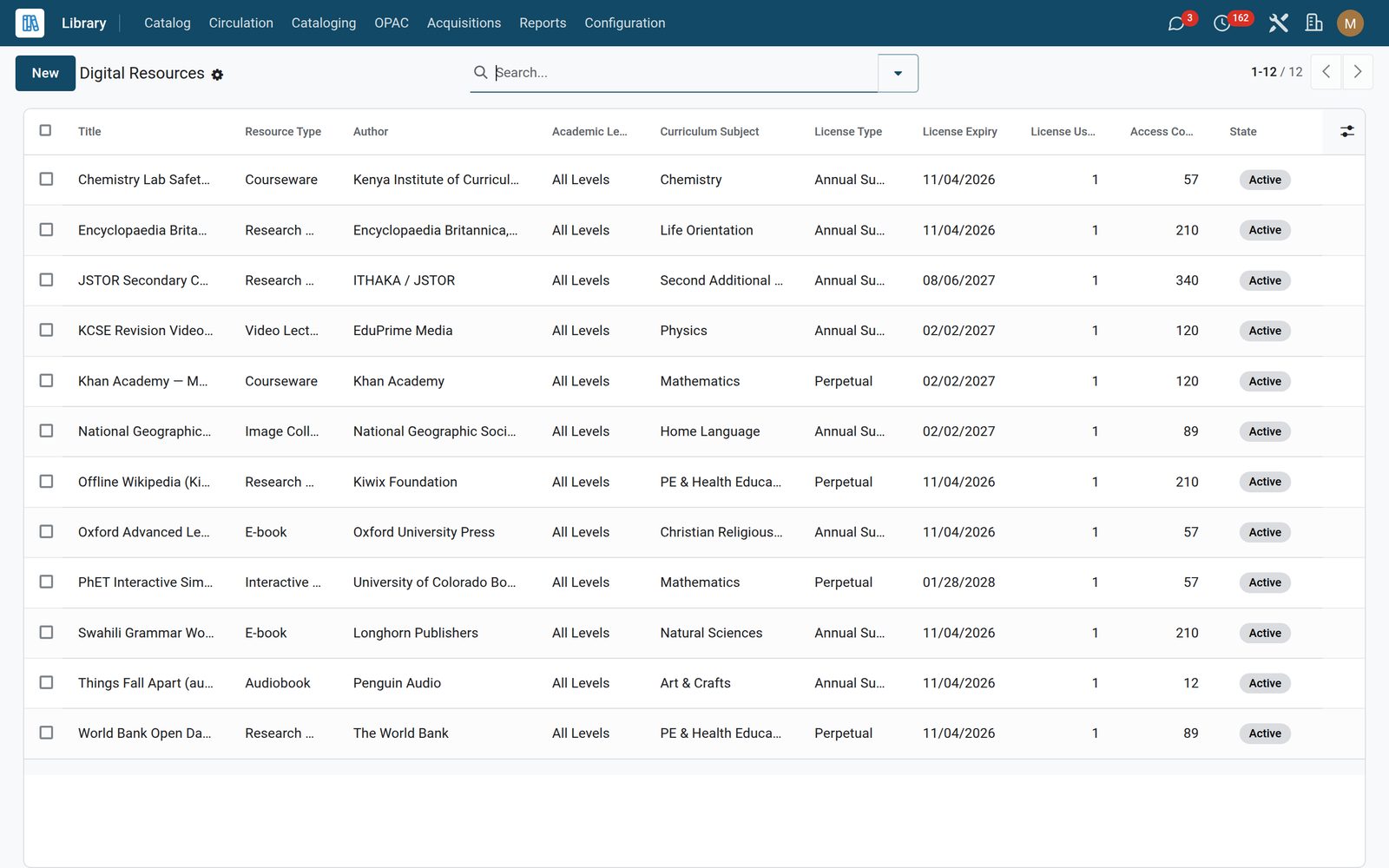Screen dimensions: 1389x868
Task: Expand the search options dropdown arrow
Action: (898, 73)
